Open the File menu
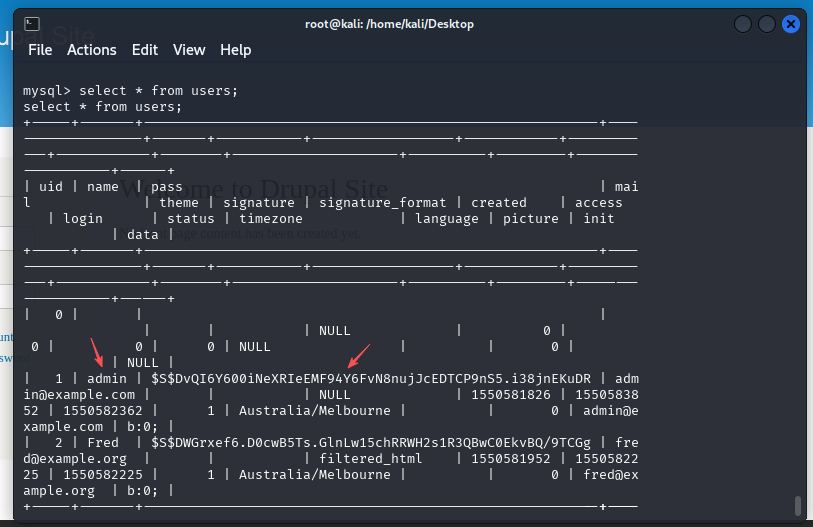This screenshot has height=527, width=813. (x=40, y=50)
